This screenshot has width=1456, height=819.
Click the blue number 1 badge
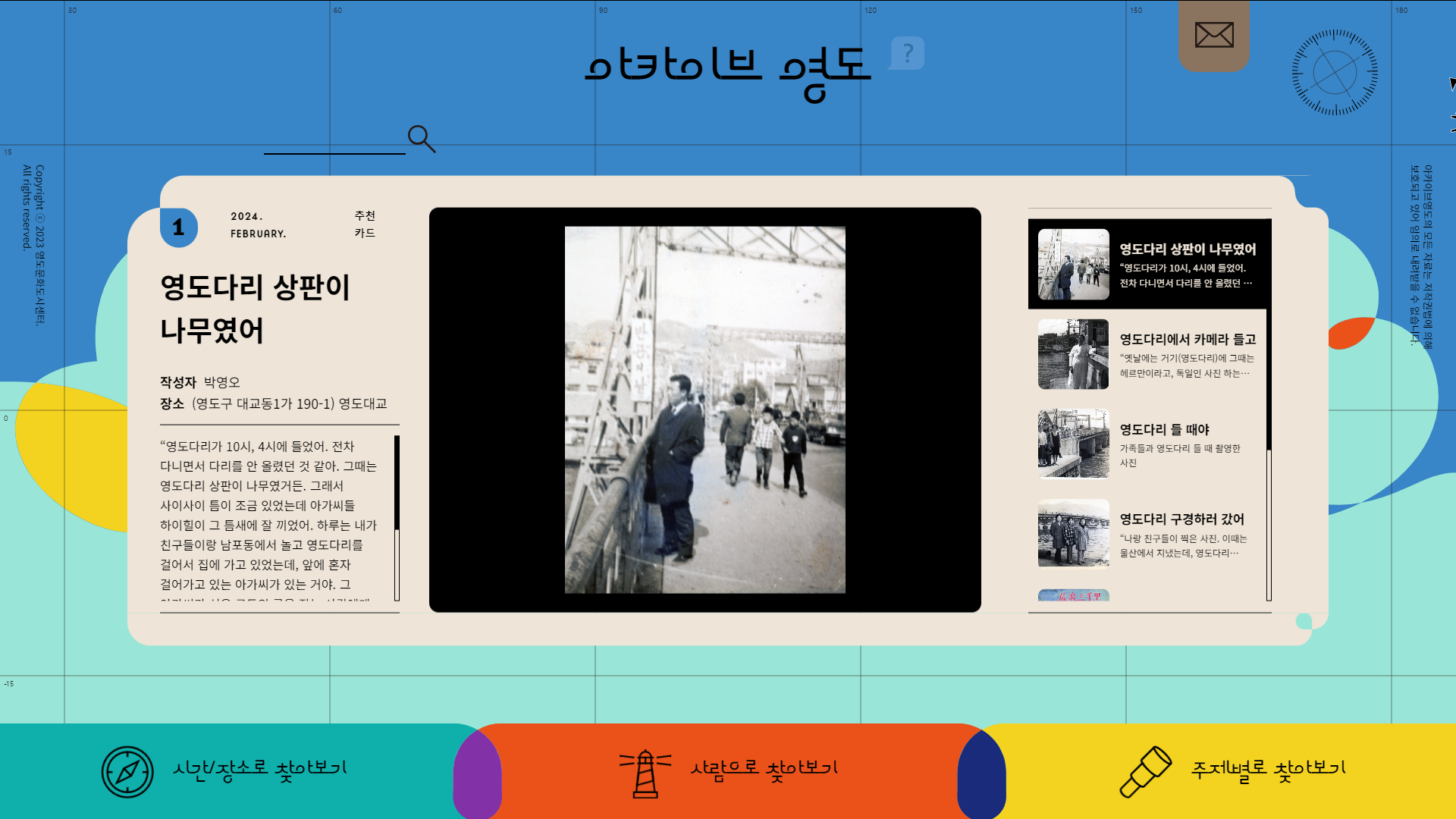click(x=179, y=227)
